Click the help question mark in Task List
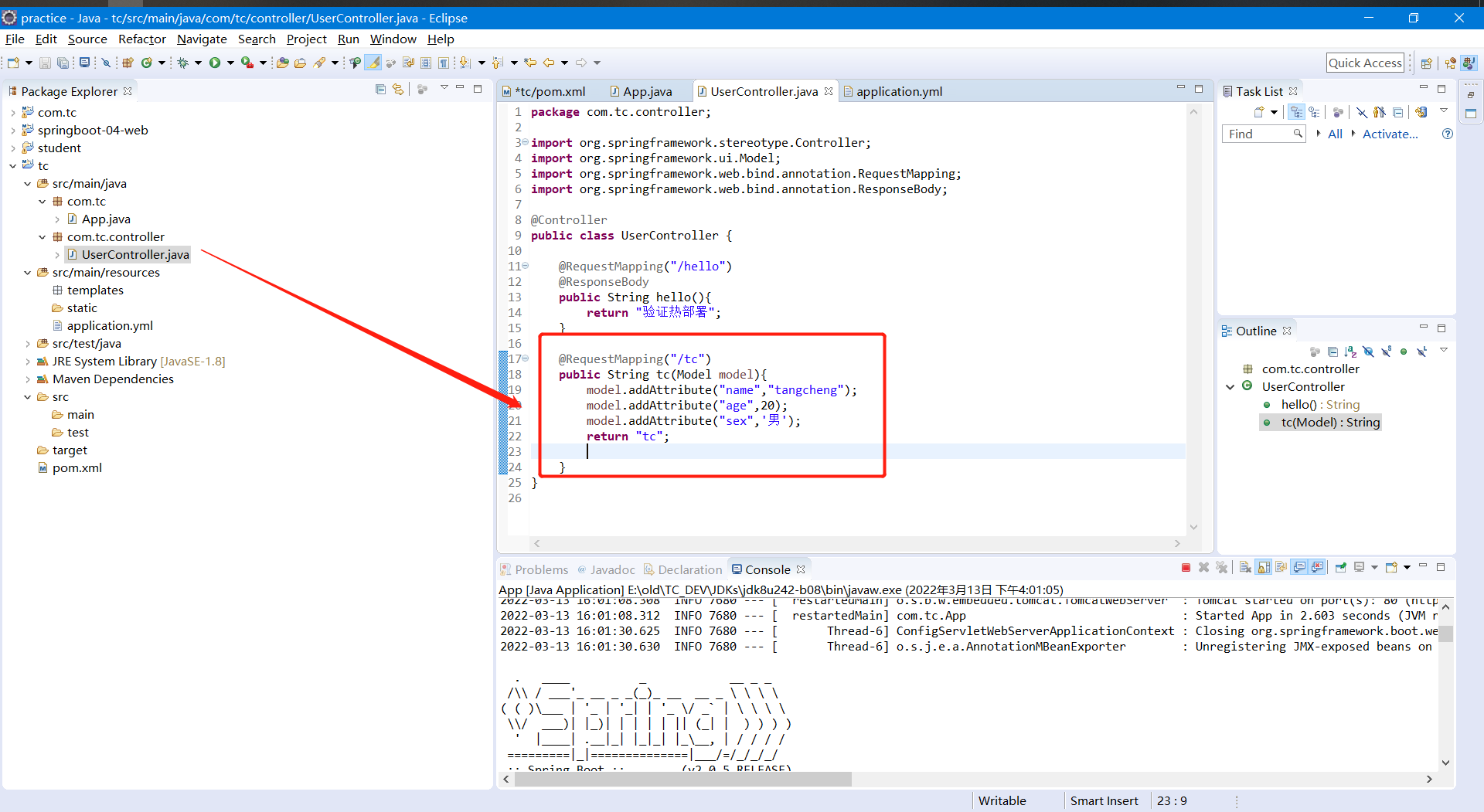This screenshot has height=812, width=1484. click(1448, 134)
